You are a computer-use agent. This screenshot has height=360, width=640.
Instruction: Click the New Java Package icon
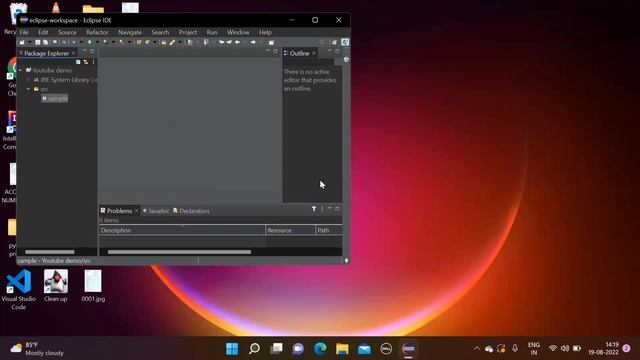tap(139, 42)
